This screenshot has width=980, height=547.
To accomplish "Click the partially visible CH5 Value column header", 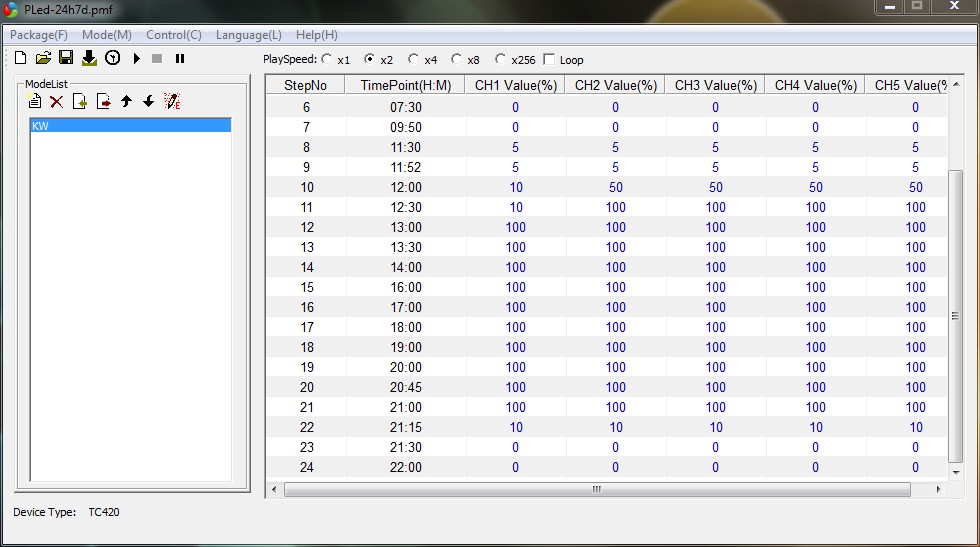I will click(x=907, y=85).
